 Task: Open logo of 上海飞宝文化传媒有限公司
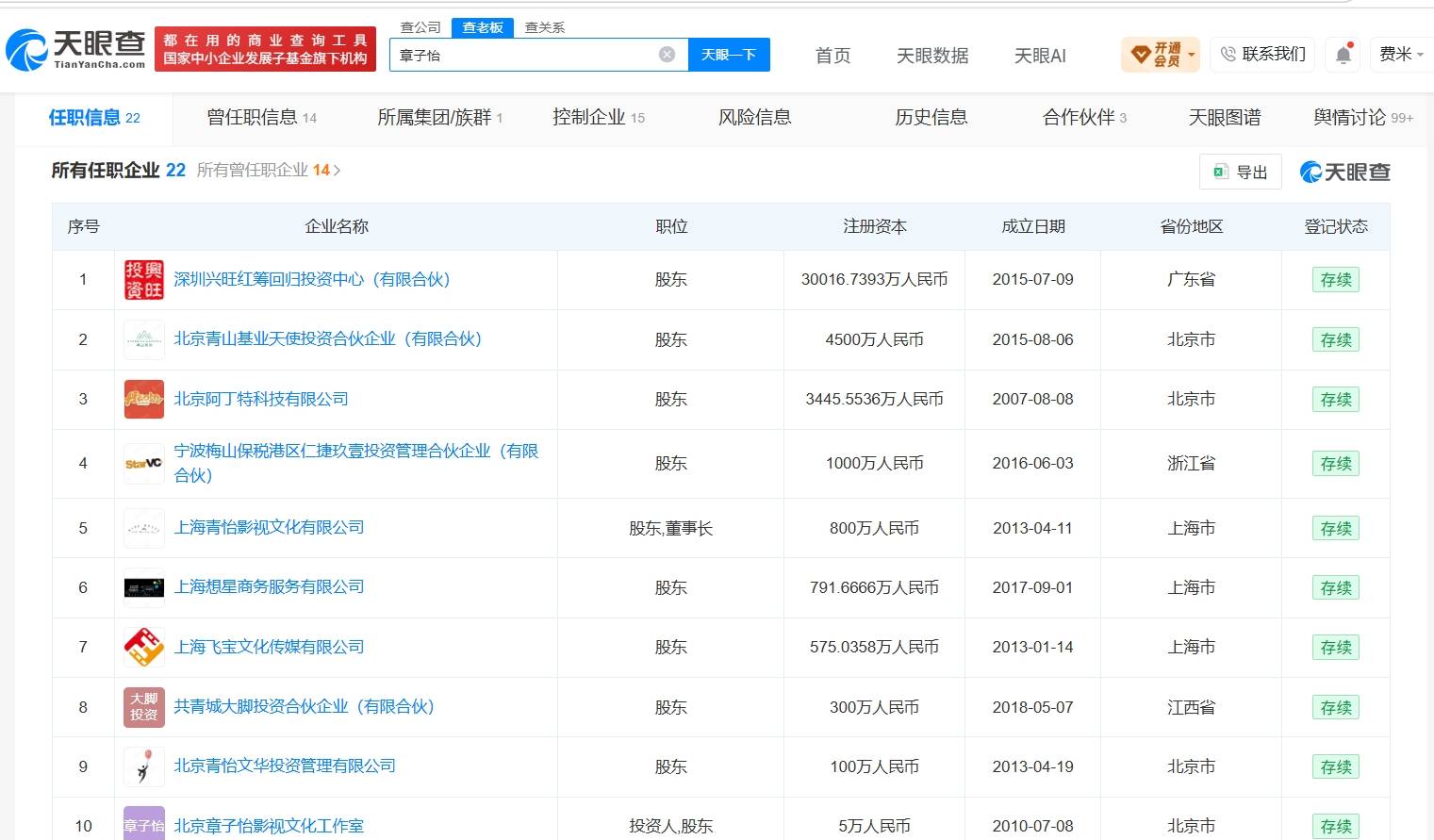(x=144, y=647)
